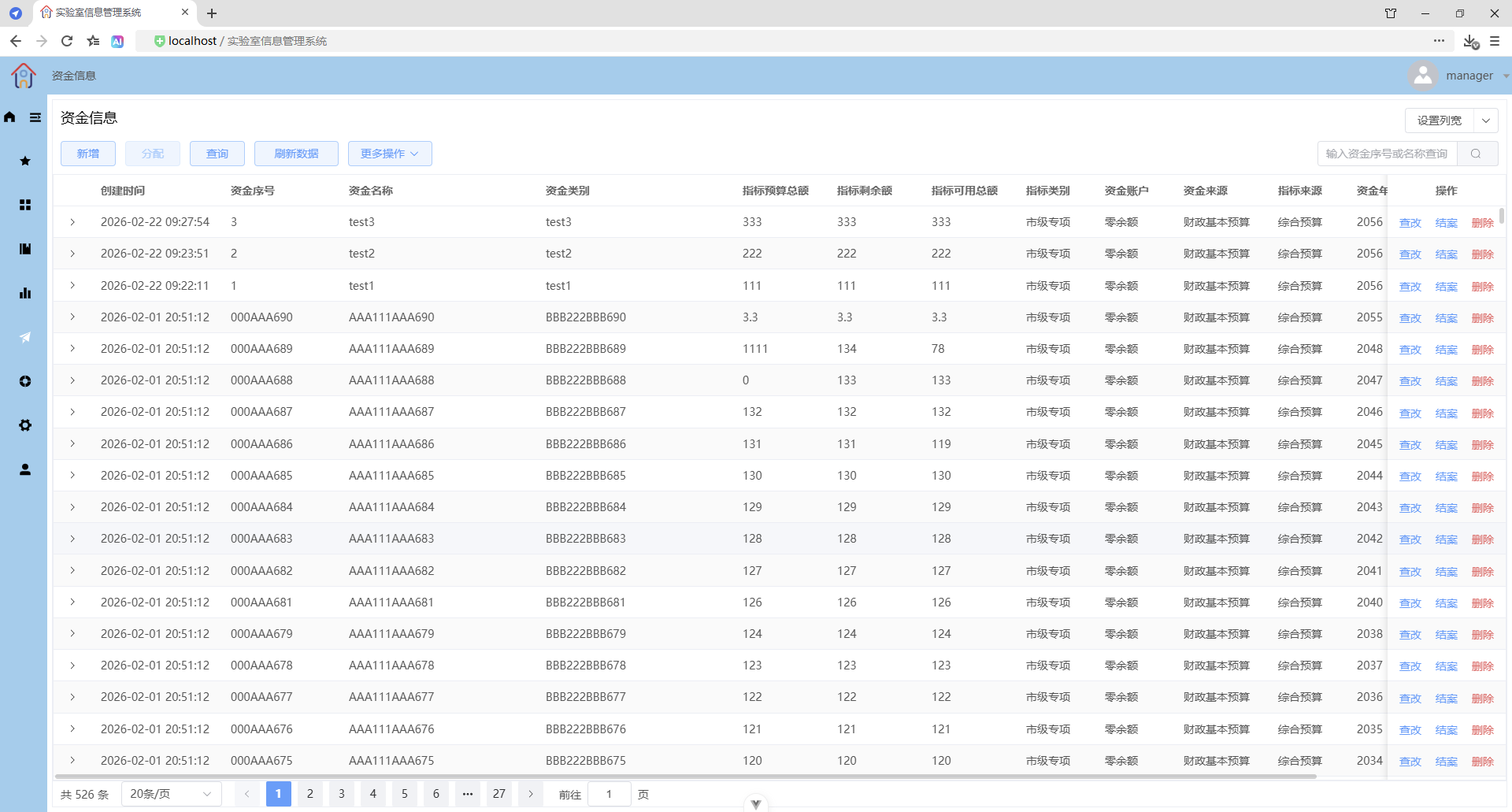Image resolution: width=1512 pixels, height=812 pixels.
Task: Click the down-arrow handle at the bottom center
Action: [x=756, y=804]
